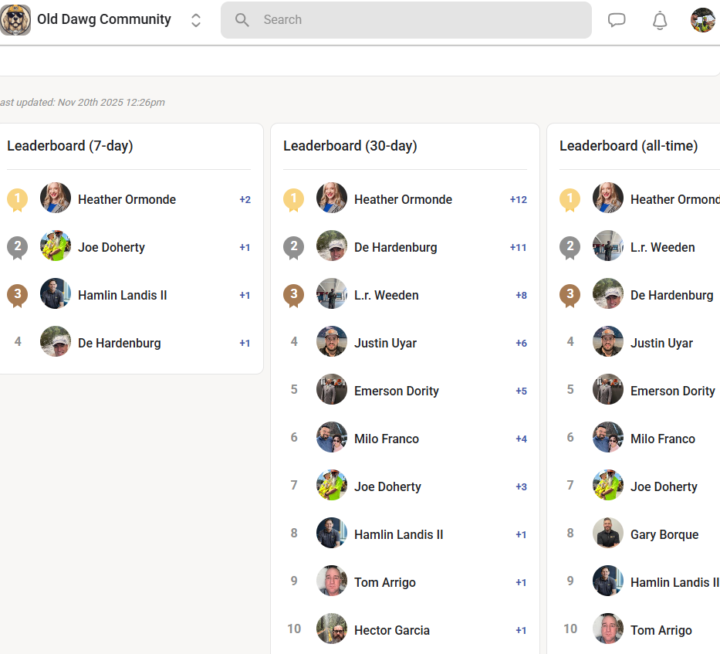The image size is (720, 654).
Task: Open Joe Doherty's profile in 7-day leaderboard
Action: point(111,247)
